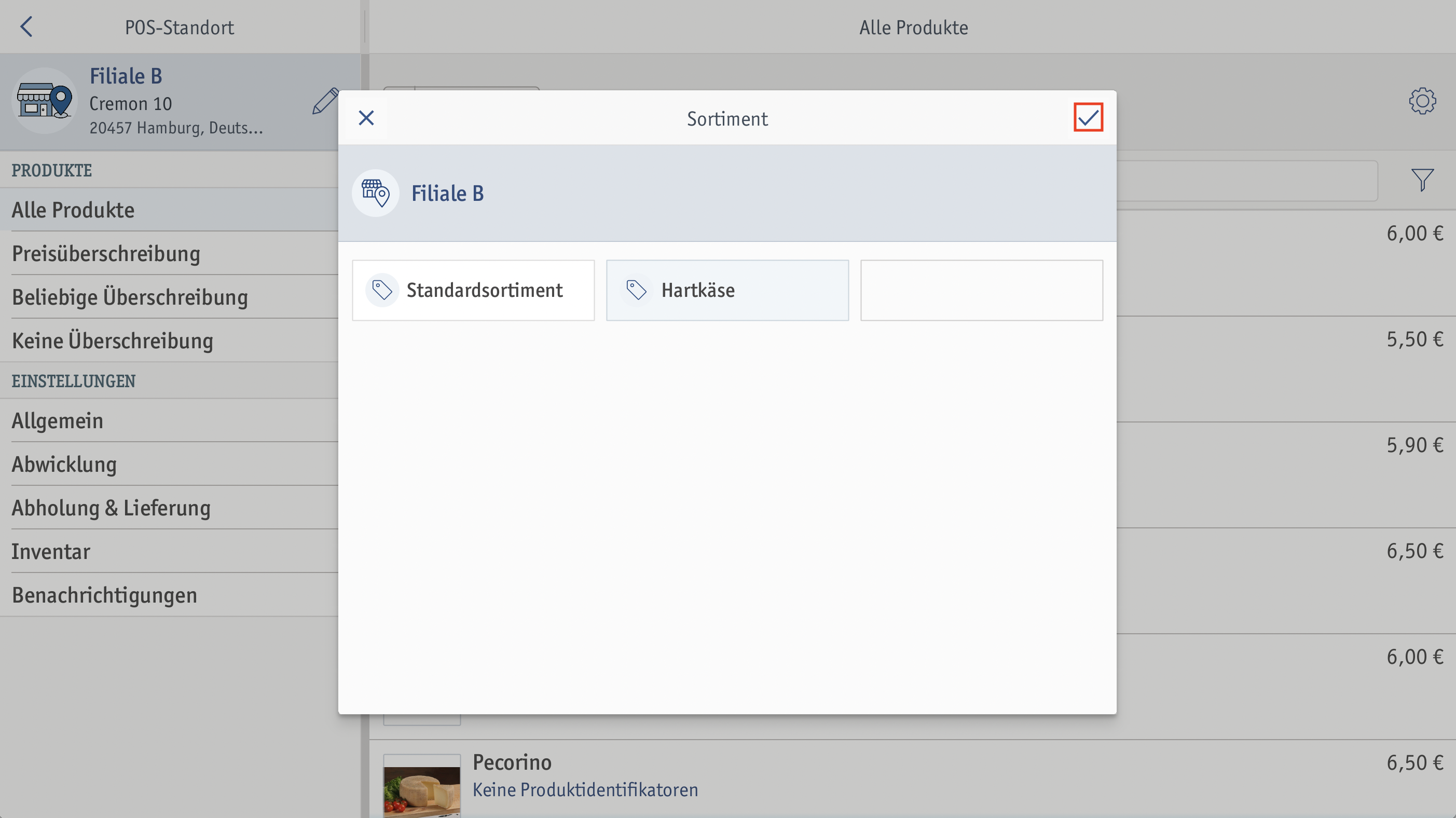The height and width of the screenshot is (818, 1456).
Task: Select the Hartkäse assortment tile
Action: coord(727,290)
